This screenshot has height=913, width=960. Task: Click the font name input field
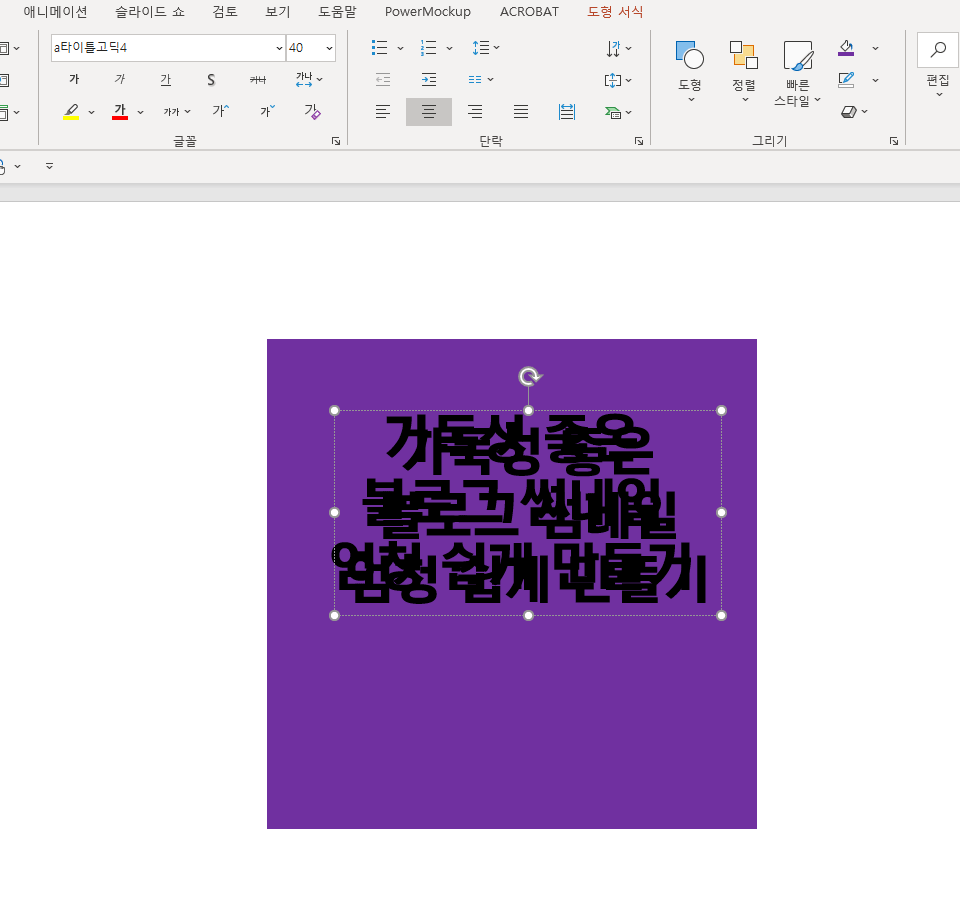pos(162,48)
